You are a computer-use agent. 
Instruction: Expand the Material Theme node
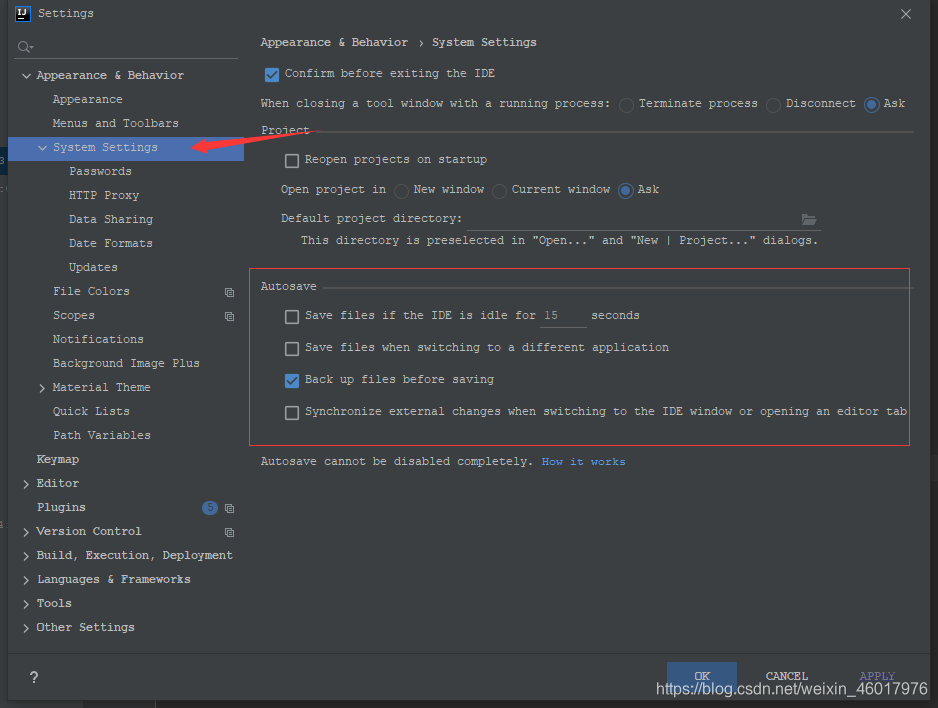[42, 388]
